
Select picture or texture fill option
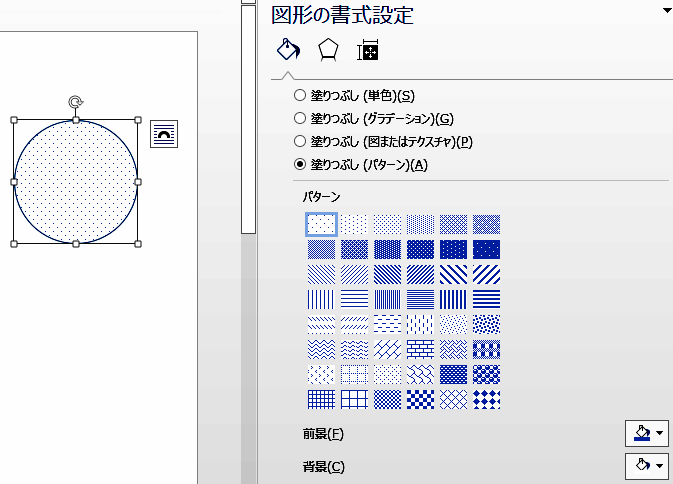coord(300,142)
